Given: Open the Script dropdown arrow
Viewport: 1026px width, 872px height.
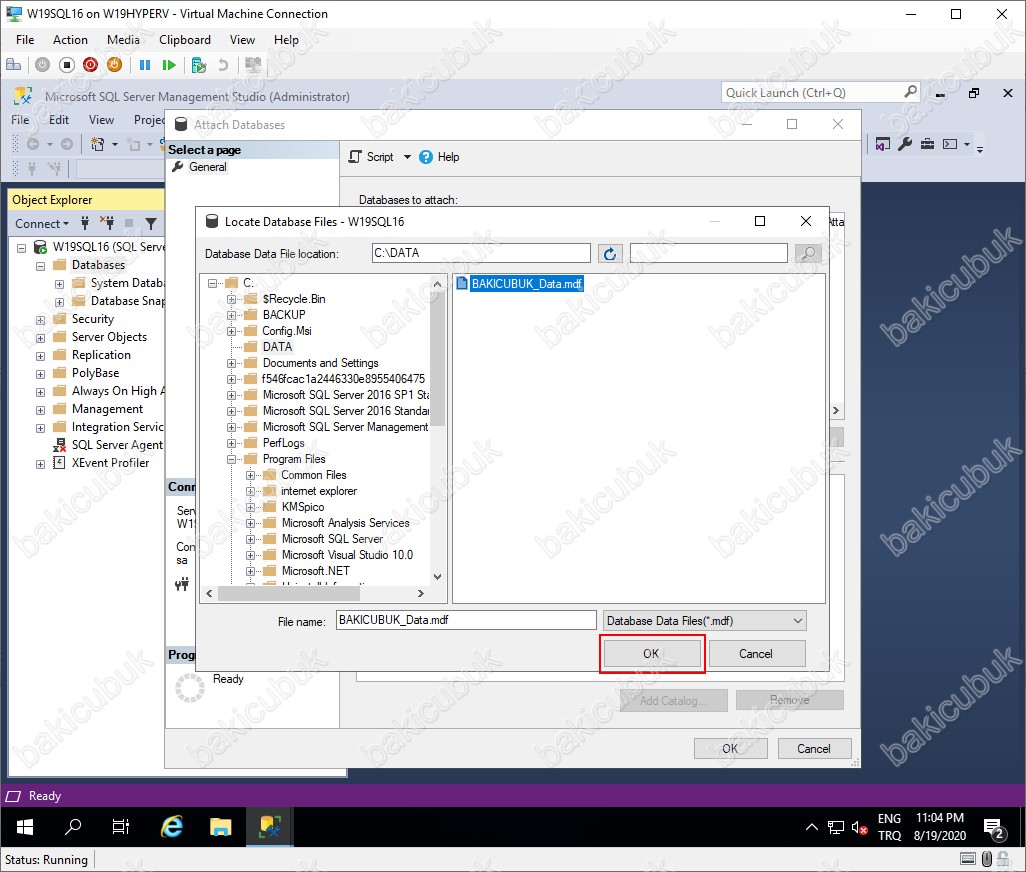Looking at the screenshot, I should [x=407, y=157].
